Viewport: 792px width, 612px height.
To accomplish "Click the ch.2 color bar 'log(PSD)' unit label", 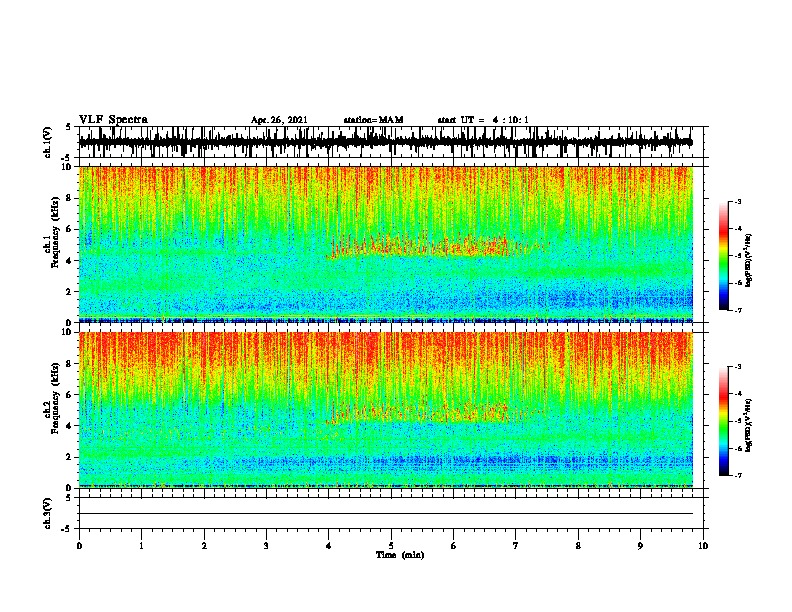I will [x=749, y=426].
